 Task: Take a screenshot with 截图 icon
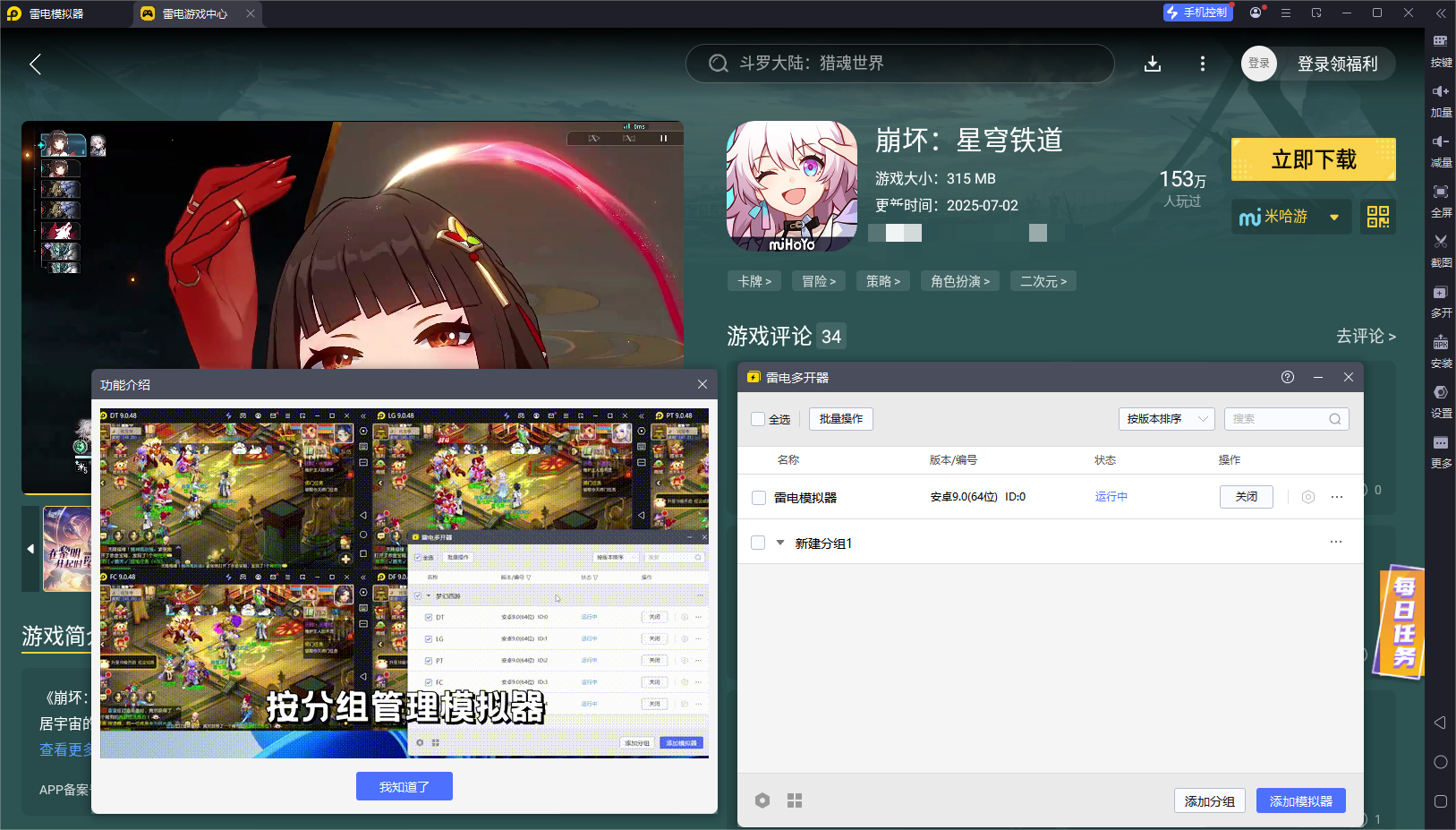pos(1441,251)
